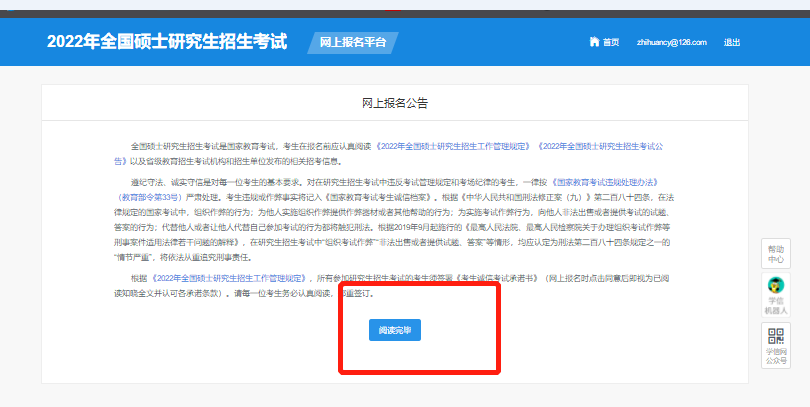
Task: Click the home icon beside 首页
Action: tap(594, 42)
